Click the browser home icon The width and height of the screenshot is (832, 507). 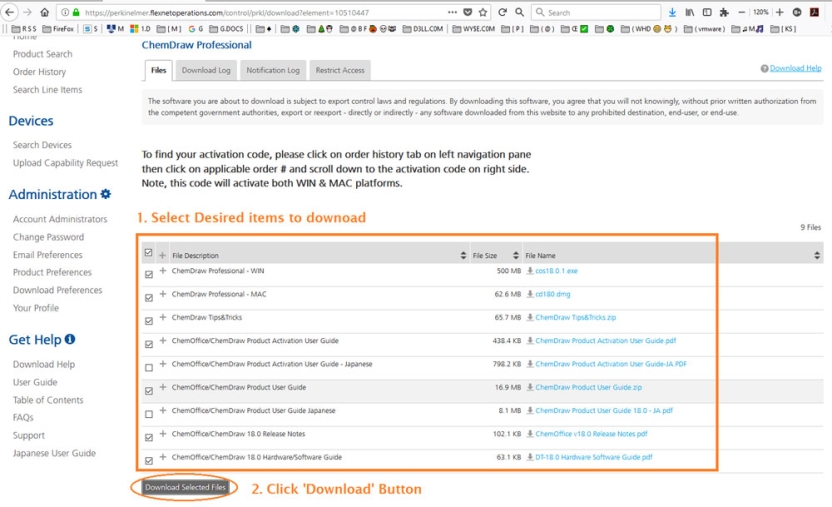pyautogui.click(x=47, y=12)
